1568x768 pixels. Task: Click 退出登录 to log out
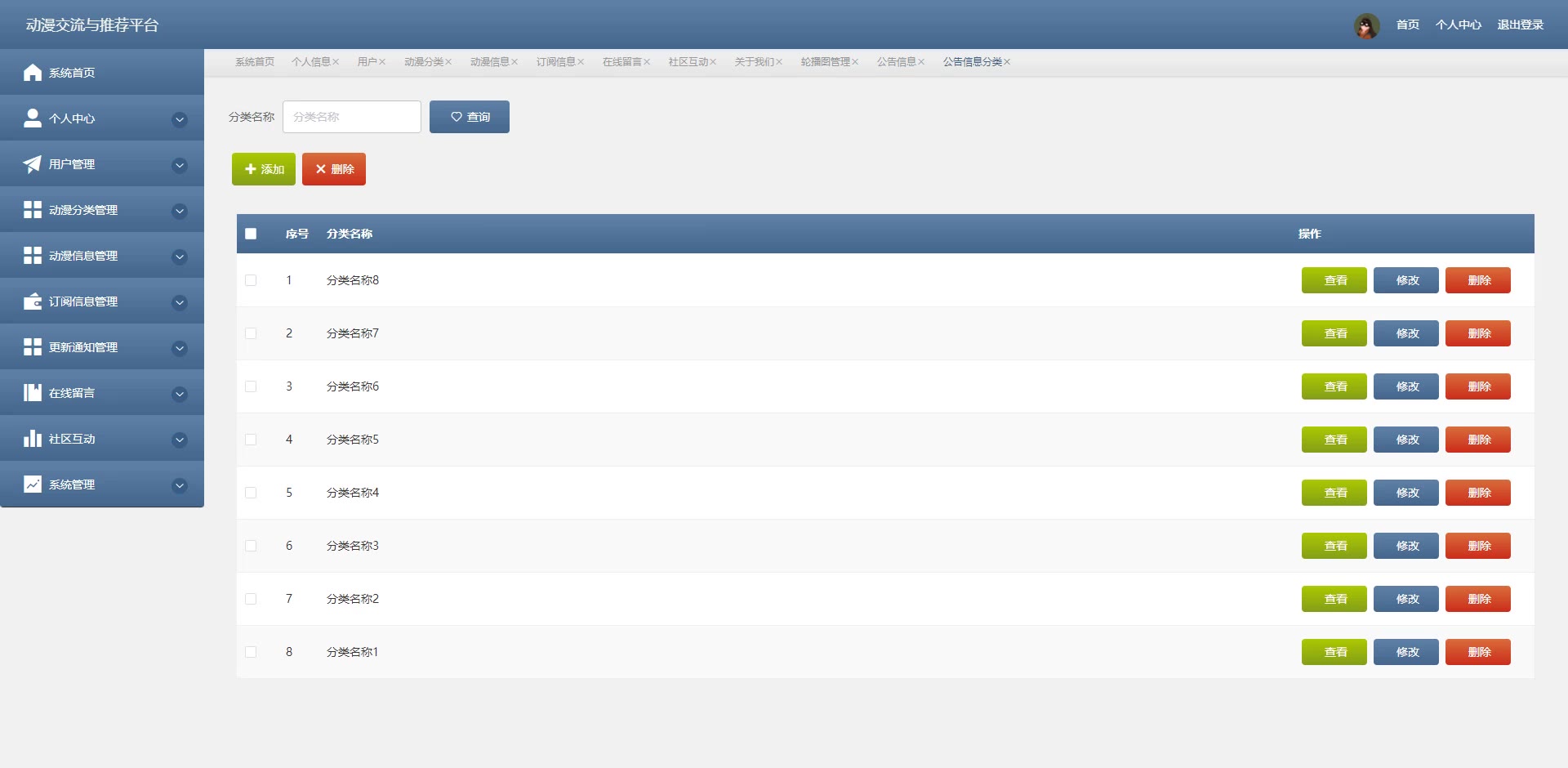coord(1521,25)
